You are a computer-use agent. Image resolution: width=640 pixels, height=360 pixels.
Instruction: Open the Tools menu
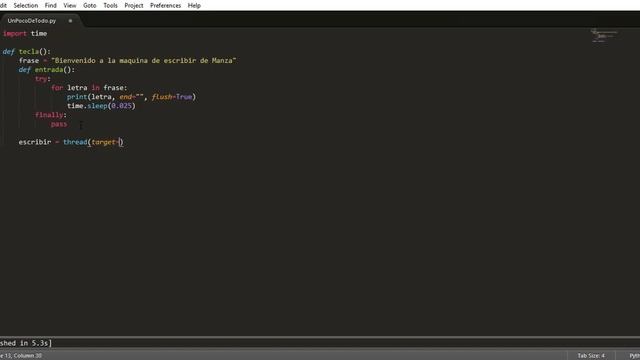(x=110, y=5)
